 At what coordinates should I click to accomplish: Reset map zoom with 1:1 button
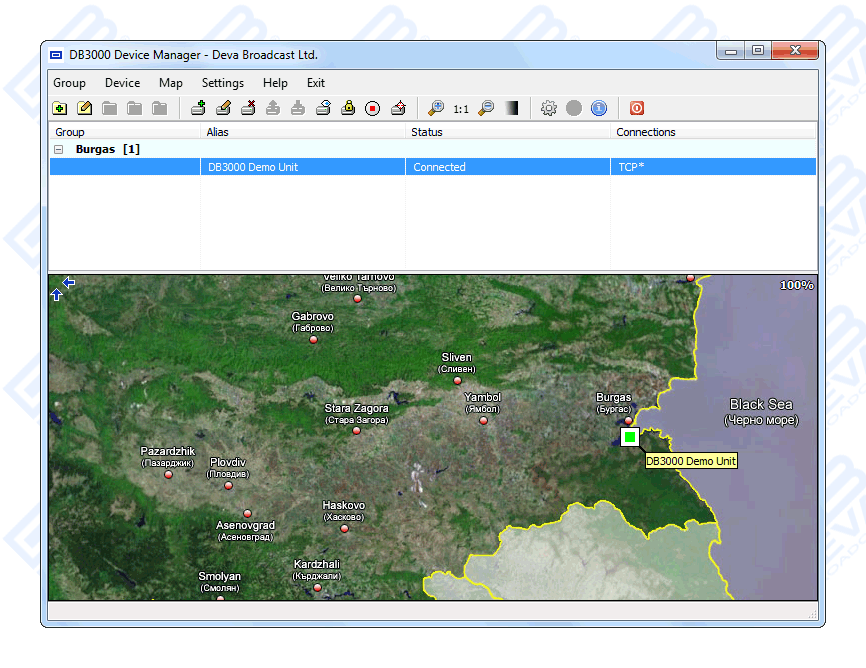tap(461, 109)
